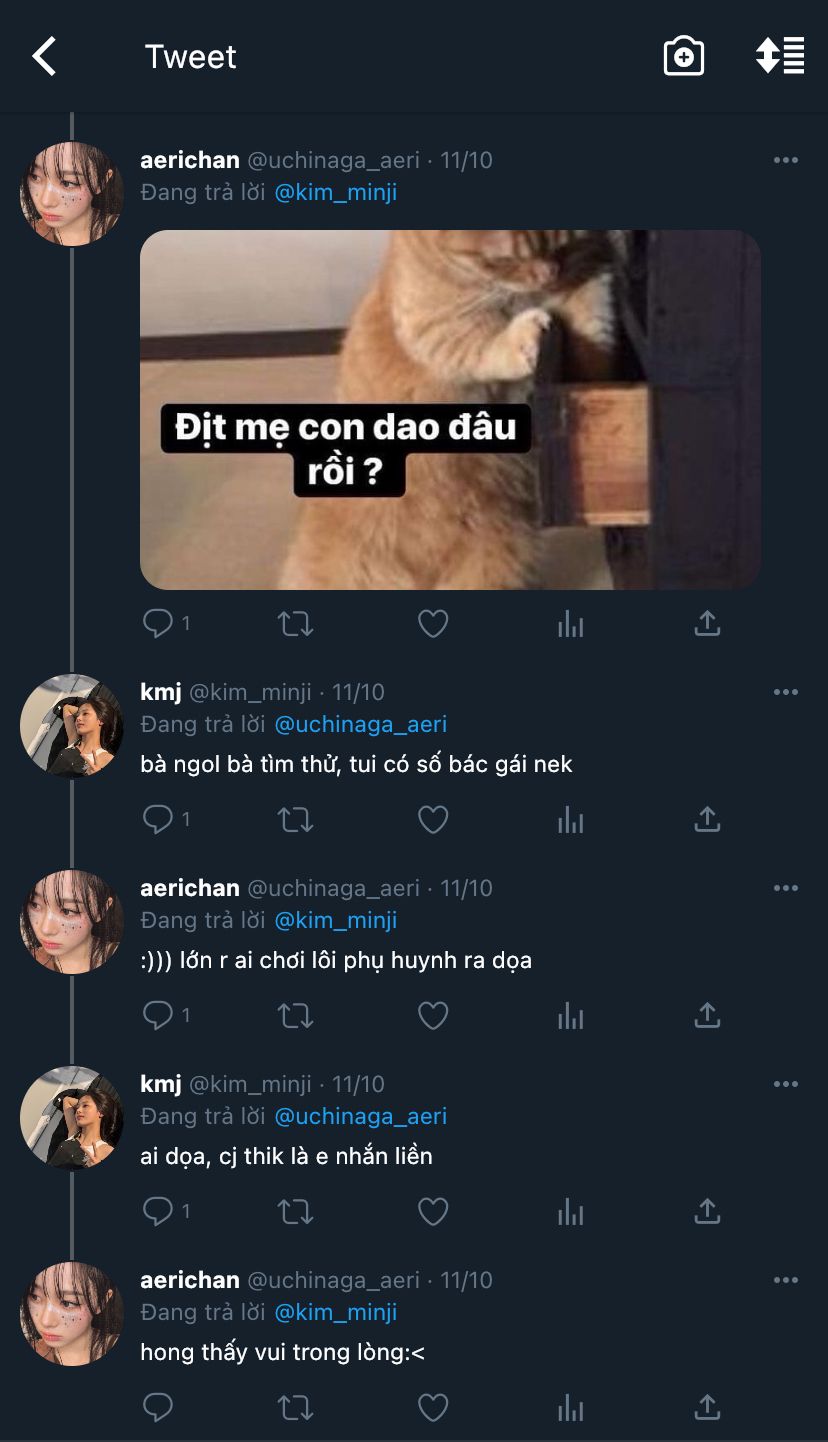Viewport: 828px width, 1442px height.
Task: Open the orange cat meme image
Action: [x=450, y=410]
